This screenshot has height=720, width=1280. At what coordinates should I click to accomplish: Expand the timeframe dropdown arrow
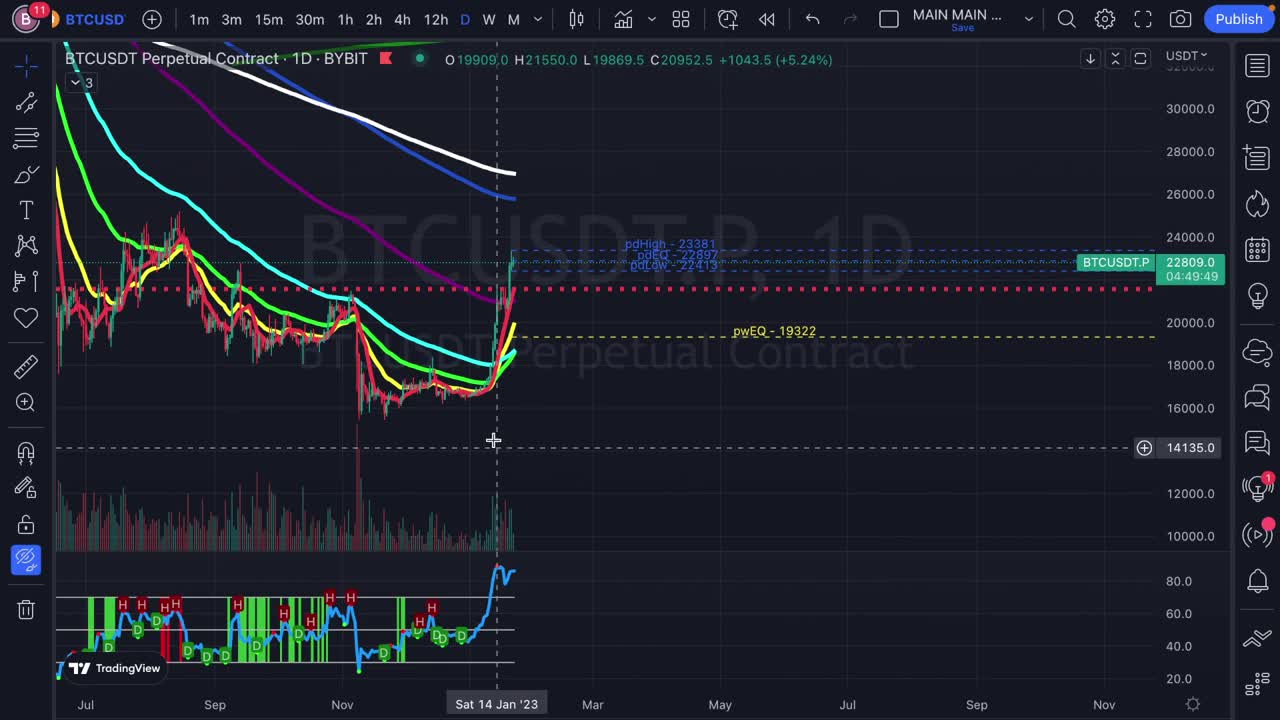(538, 19)
